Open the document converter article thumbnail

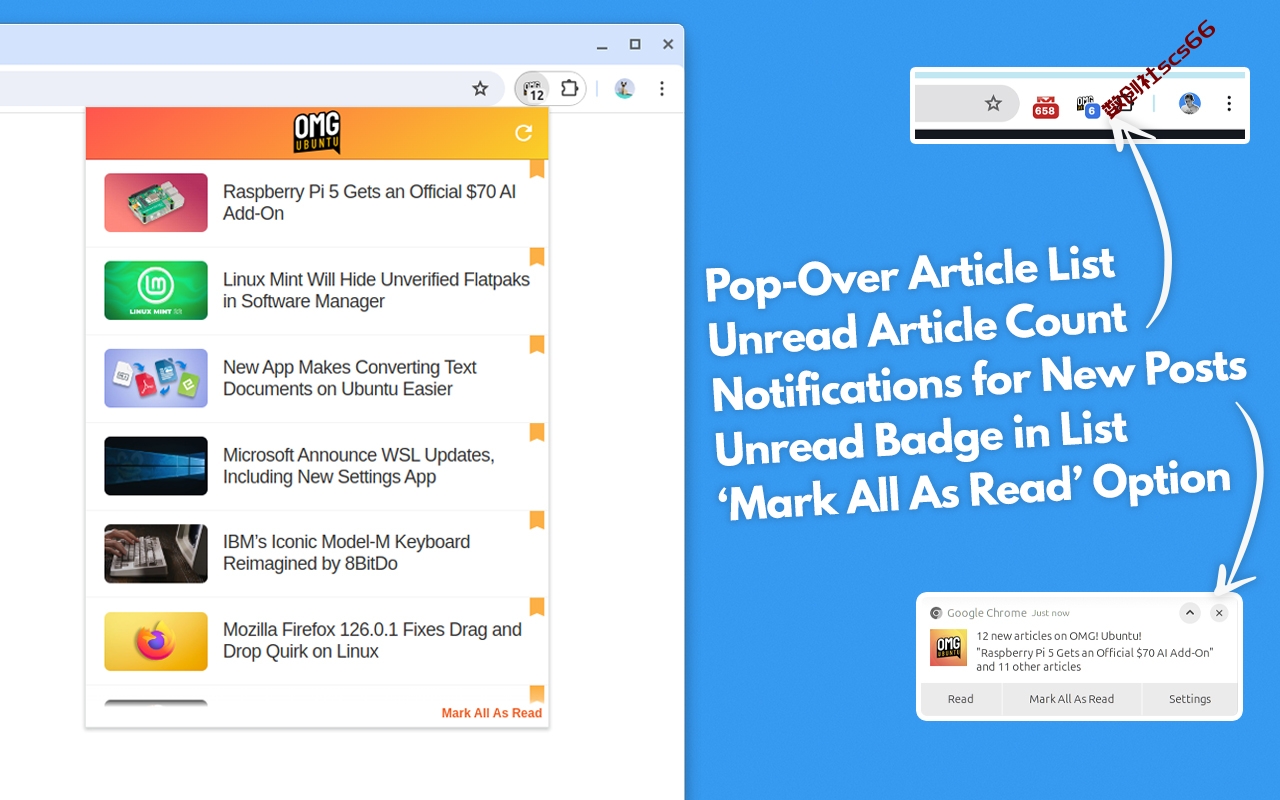pyautogui.click(x=156, y=378)
